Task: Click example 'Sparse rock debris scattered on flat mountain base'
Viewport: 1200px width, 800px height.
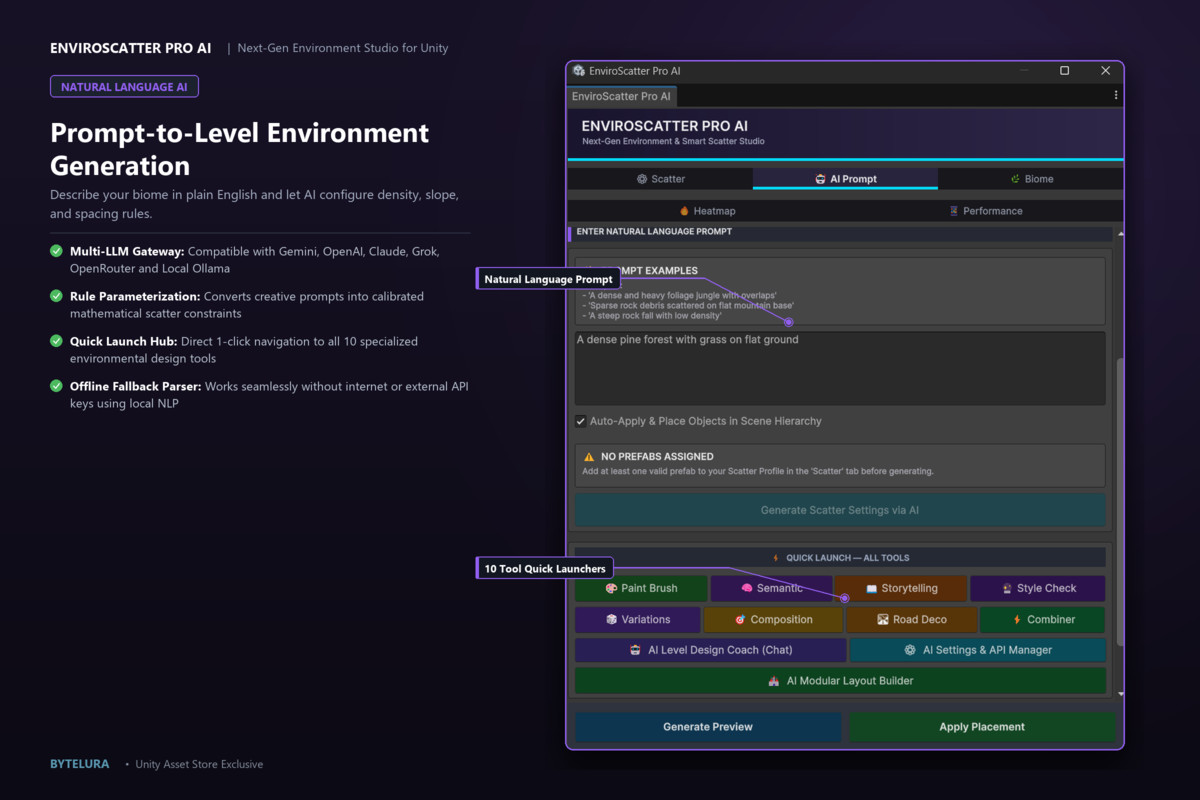Action: click(688, 306)
